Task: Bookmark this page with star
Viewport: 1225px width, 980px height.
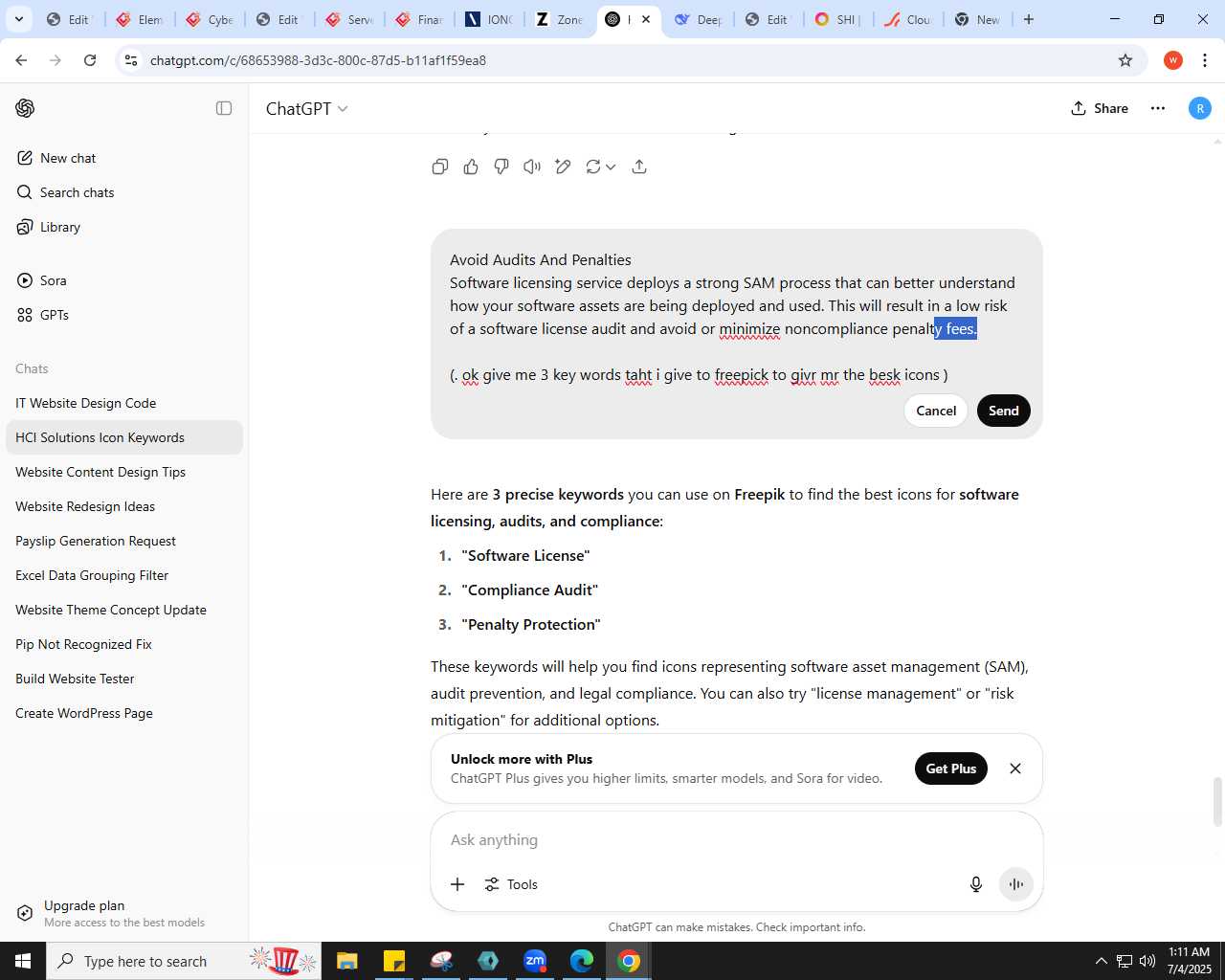Action: [x=1125, y=60]
